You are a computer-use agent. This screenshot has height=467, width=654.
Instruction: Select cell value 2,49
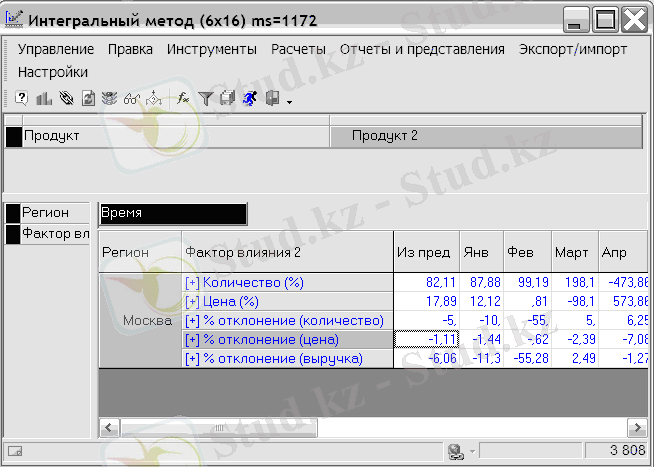(x=575, y=359)
